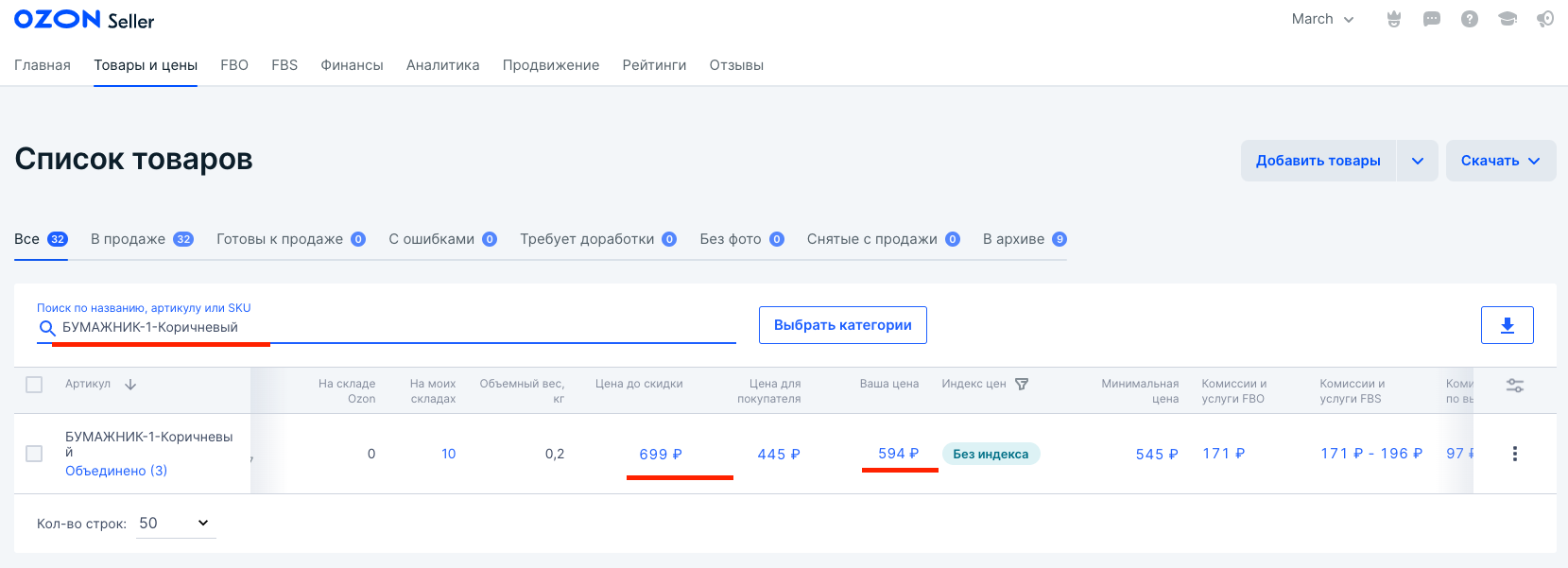Open the Объединено (3) link
The height and width of the screenshot is (568, 1568).
(116, 471)
